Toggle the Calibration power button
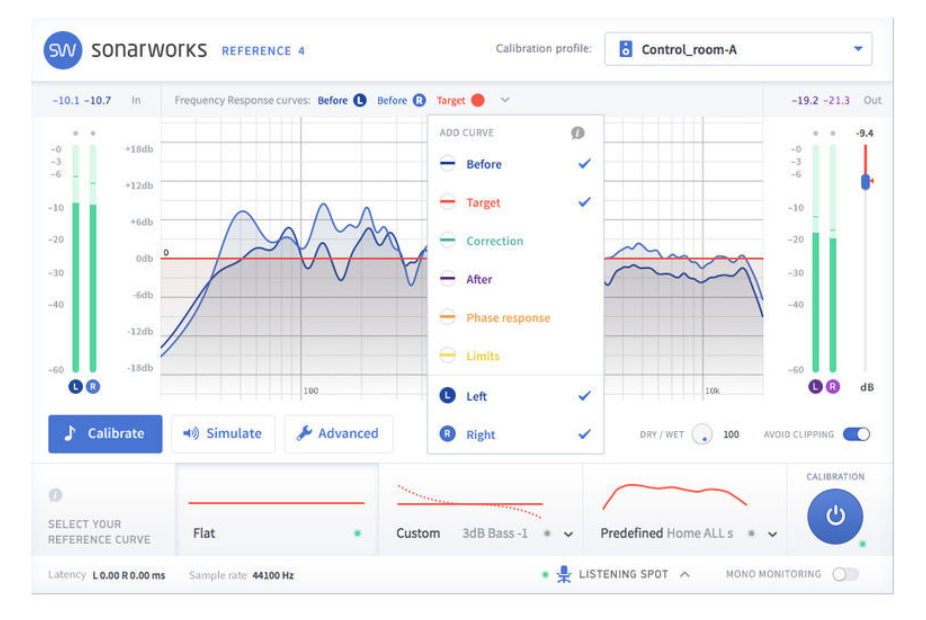Screen dimensions: 926x620 (x=835, y=516)
